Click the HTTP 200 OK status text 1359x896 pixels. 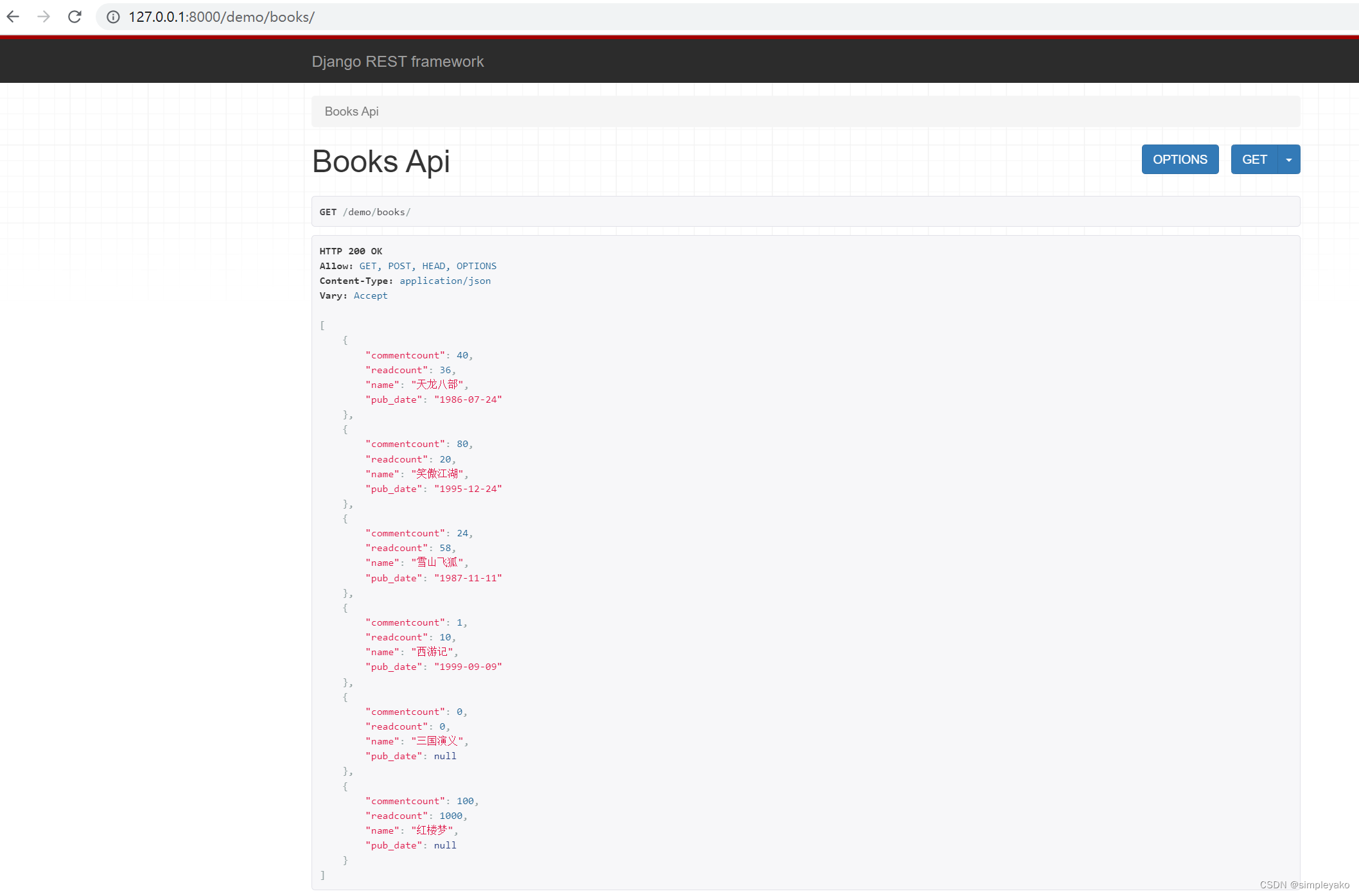351,251
